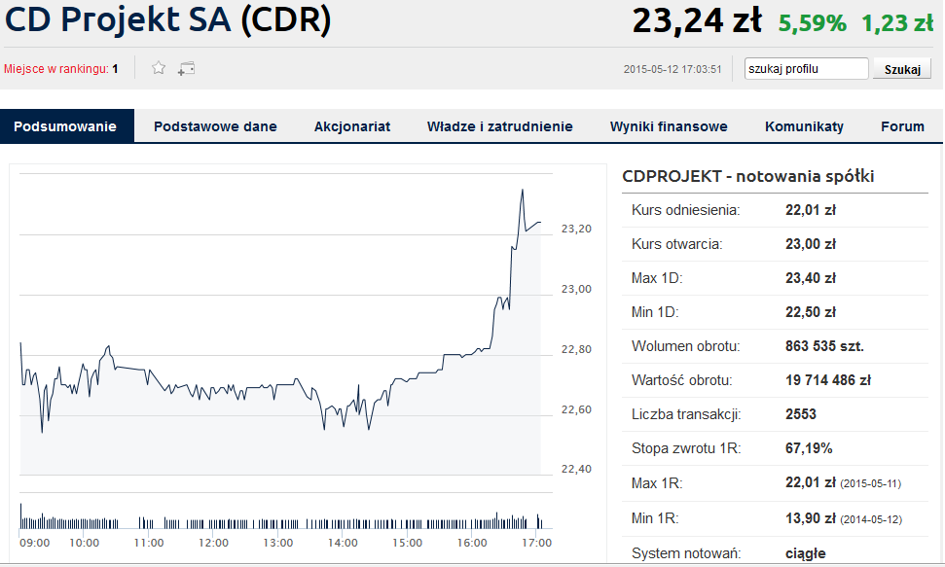This screenshot has width=945, height=567.
Task: Open Wyniki finansowe tab
Action: click(x=668, y=127)
